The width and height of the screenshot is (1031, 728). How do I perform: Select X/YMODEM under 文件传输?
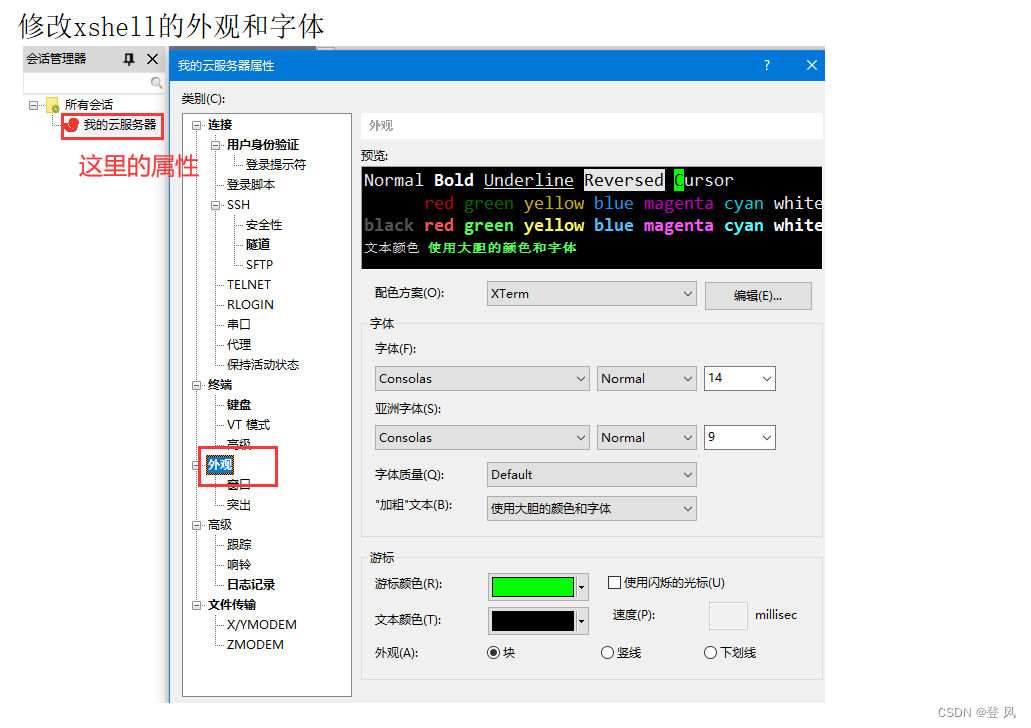point(262,625)
